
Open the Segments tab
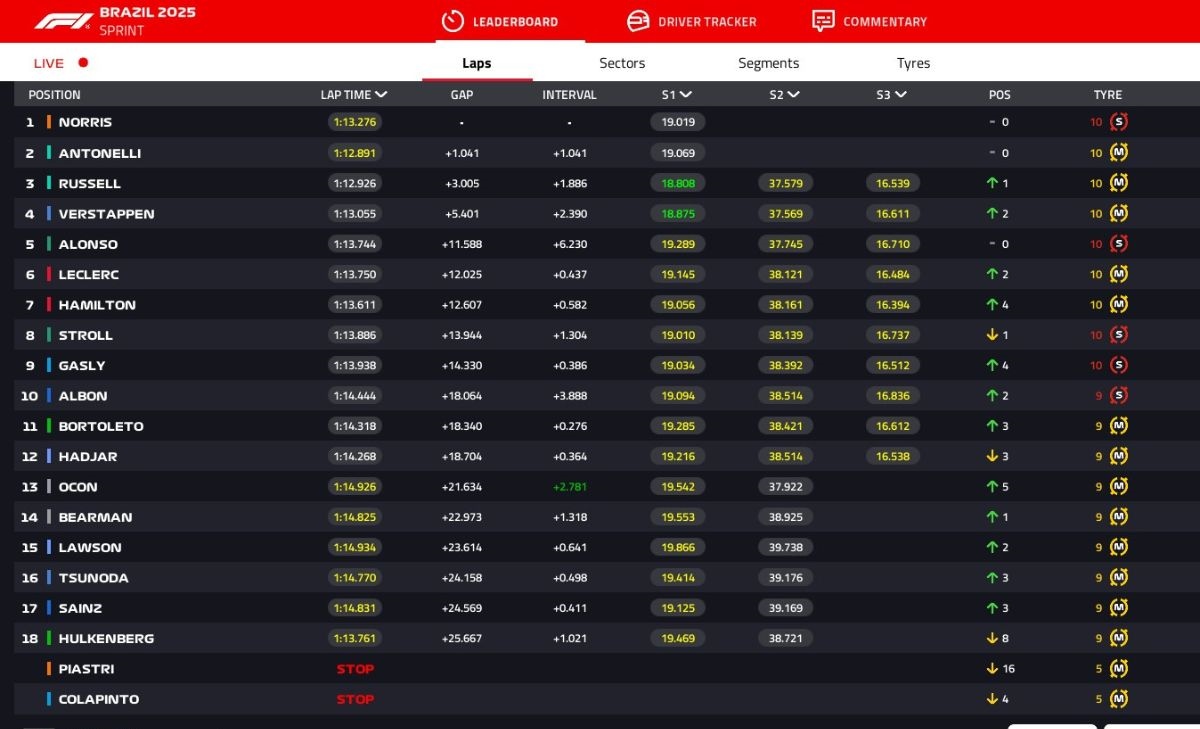click(768, 63)
